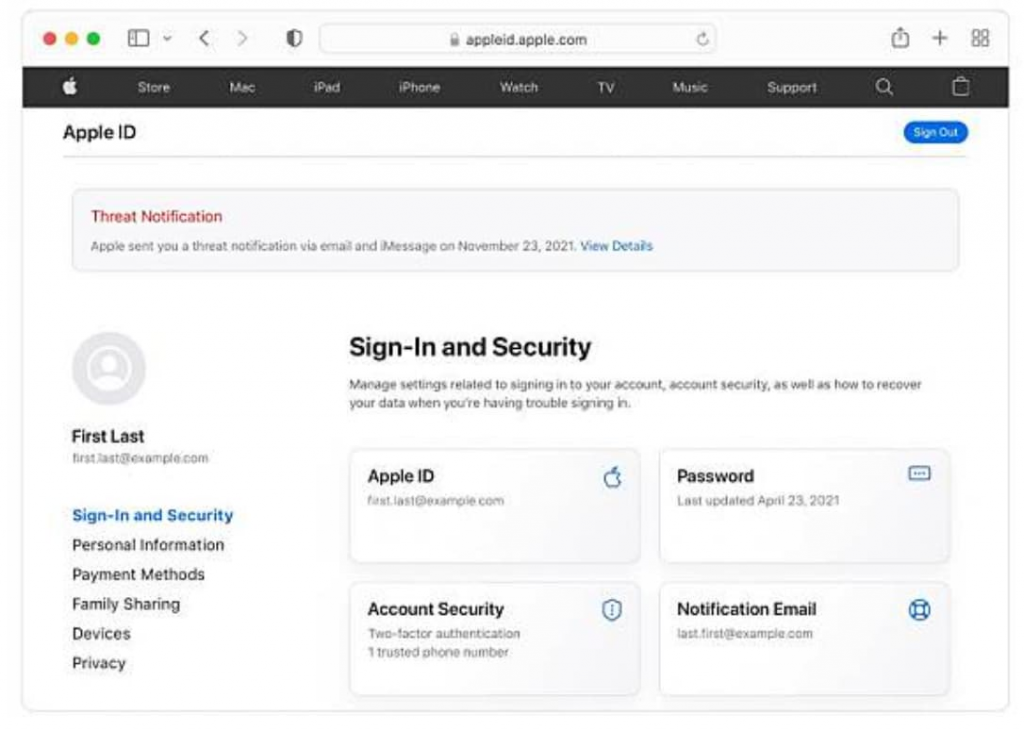Go back with Safari back arrow
Screen dimensions: 1024x730
(x=204, y=39)
